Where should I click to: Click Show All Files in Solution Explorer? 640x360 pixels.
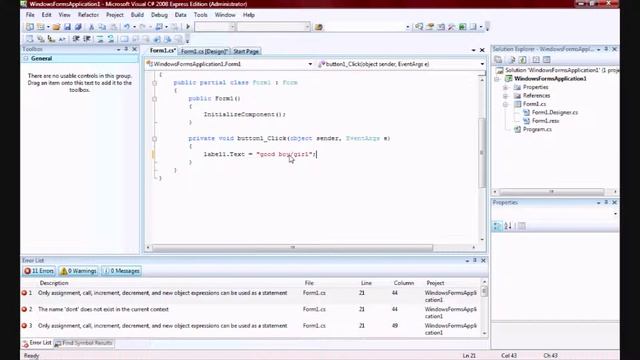(511, 60)
